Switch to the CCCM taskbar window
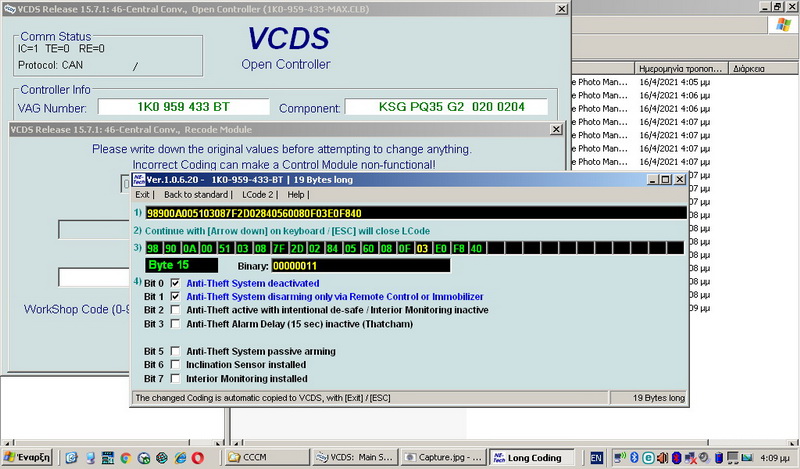Image resolution: width=800 pixels, height=469 pixels. click(x=267, y=457)
